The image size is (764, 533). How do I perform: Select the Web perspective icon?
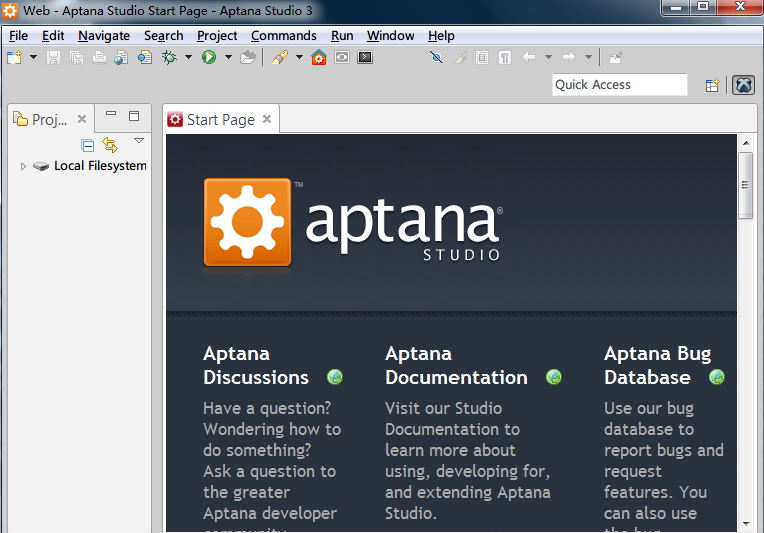[x=743, y=86]
